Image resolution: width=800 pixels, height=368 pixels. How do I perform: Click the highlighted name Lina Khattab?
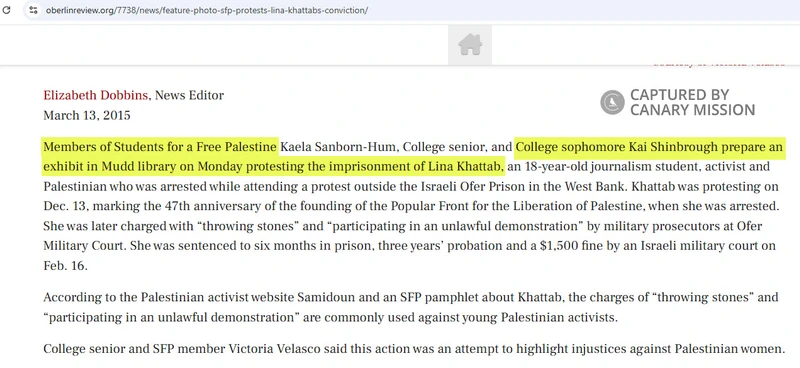click(x=466, y=167)
